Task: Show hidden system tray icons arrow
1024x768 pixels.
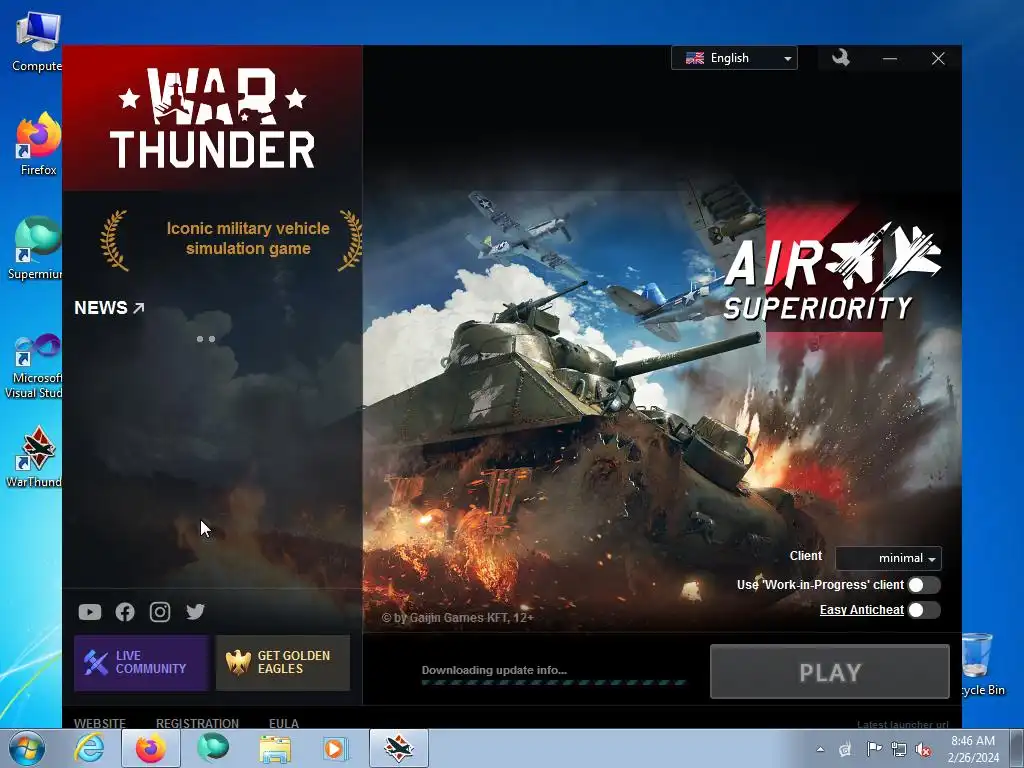Action: pos(820,749)
